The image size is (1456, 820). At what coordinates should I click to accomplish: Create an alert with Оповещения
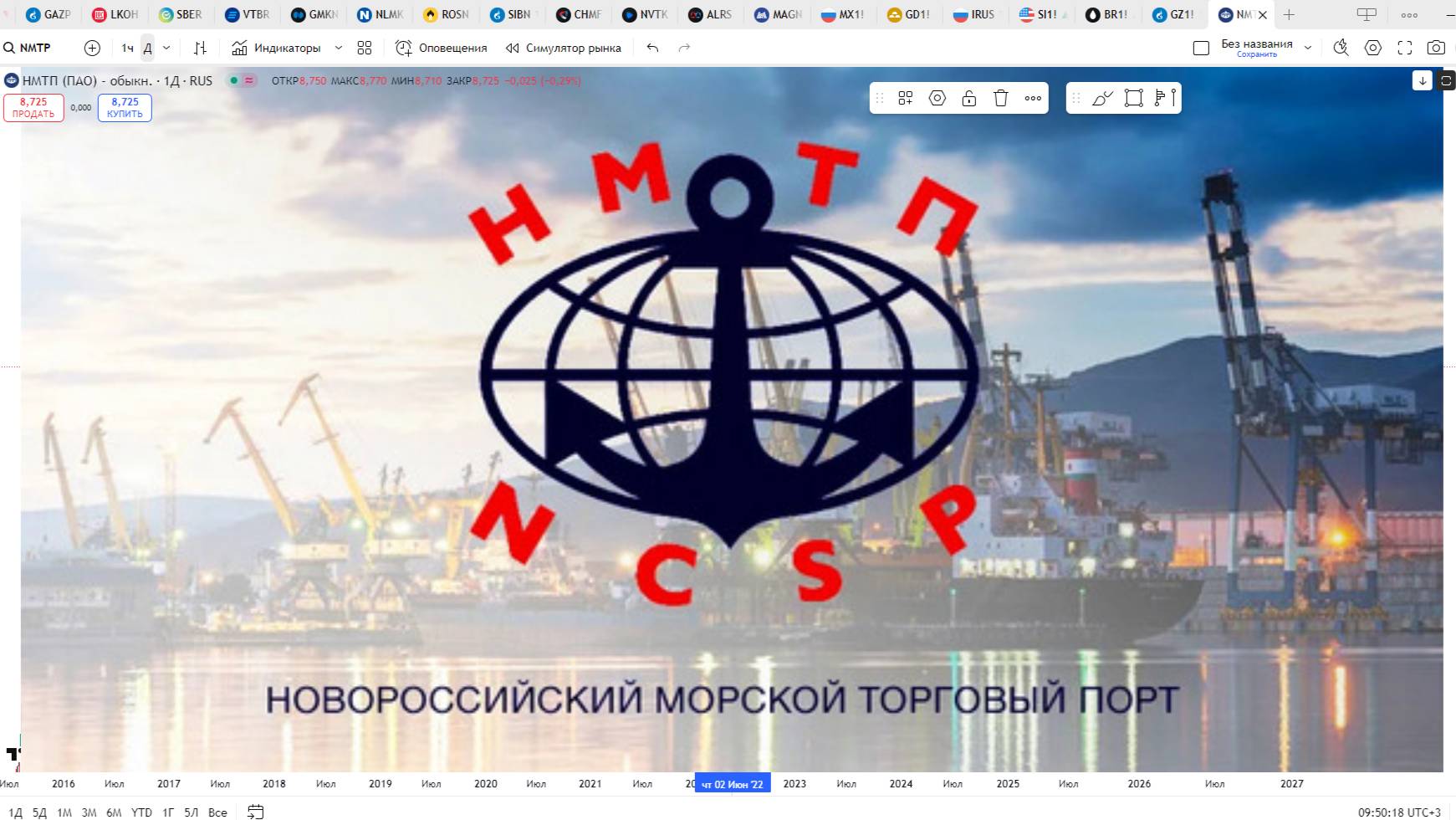pyautogui.click(x=441, y=48)
